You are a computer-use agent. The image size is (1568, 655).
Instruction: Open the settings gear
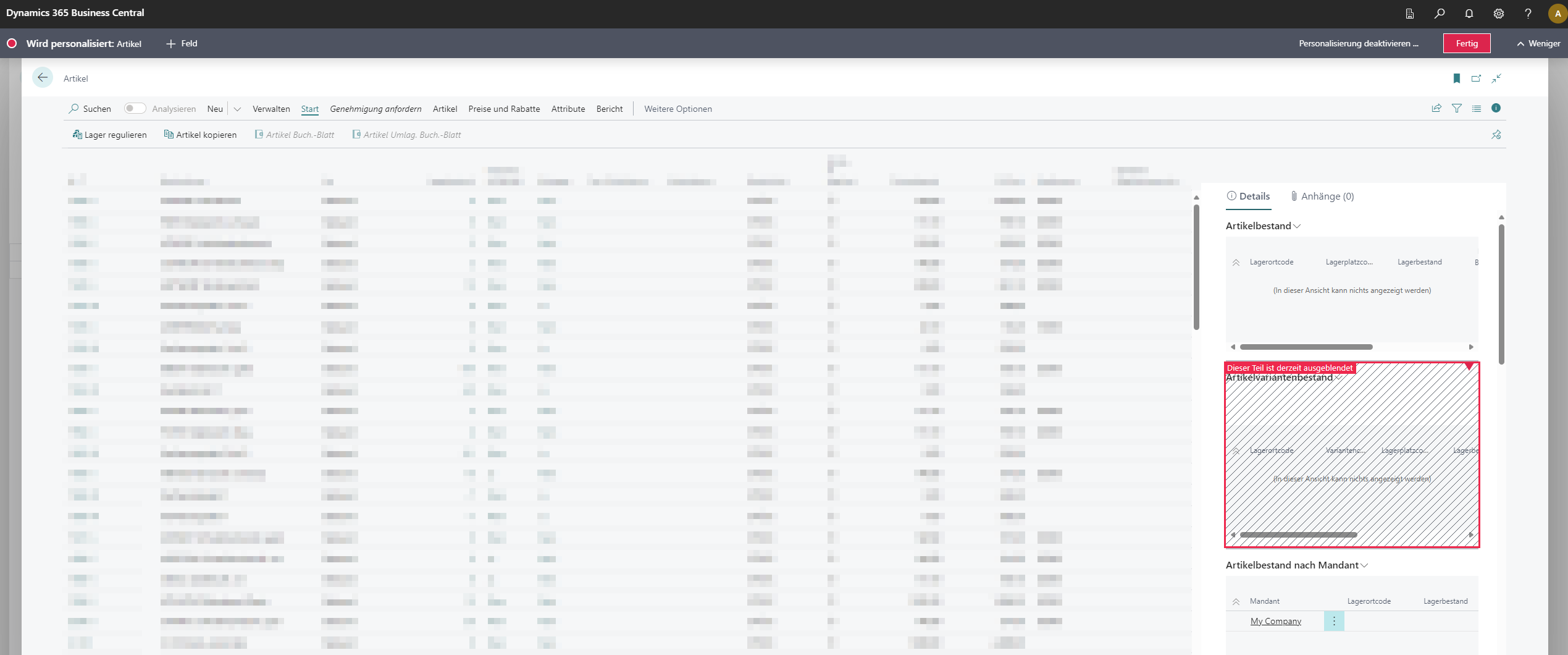point(1499,14)
